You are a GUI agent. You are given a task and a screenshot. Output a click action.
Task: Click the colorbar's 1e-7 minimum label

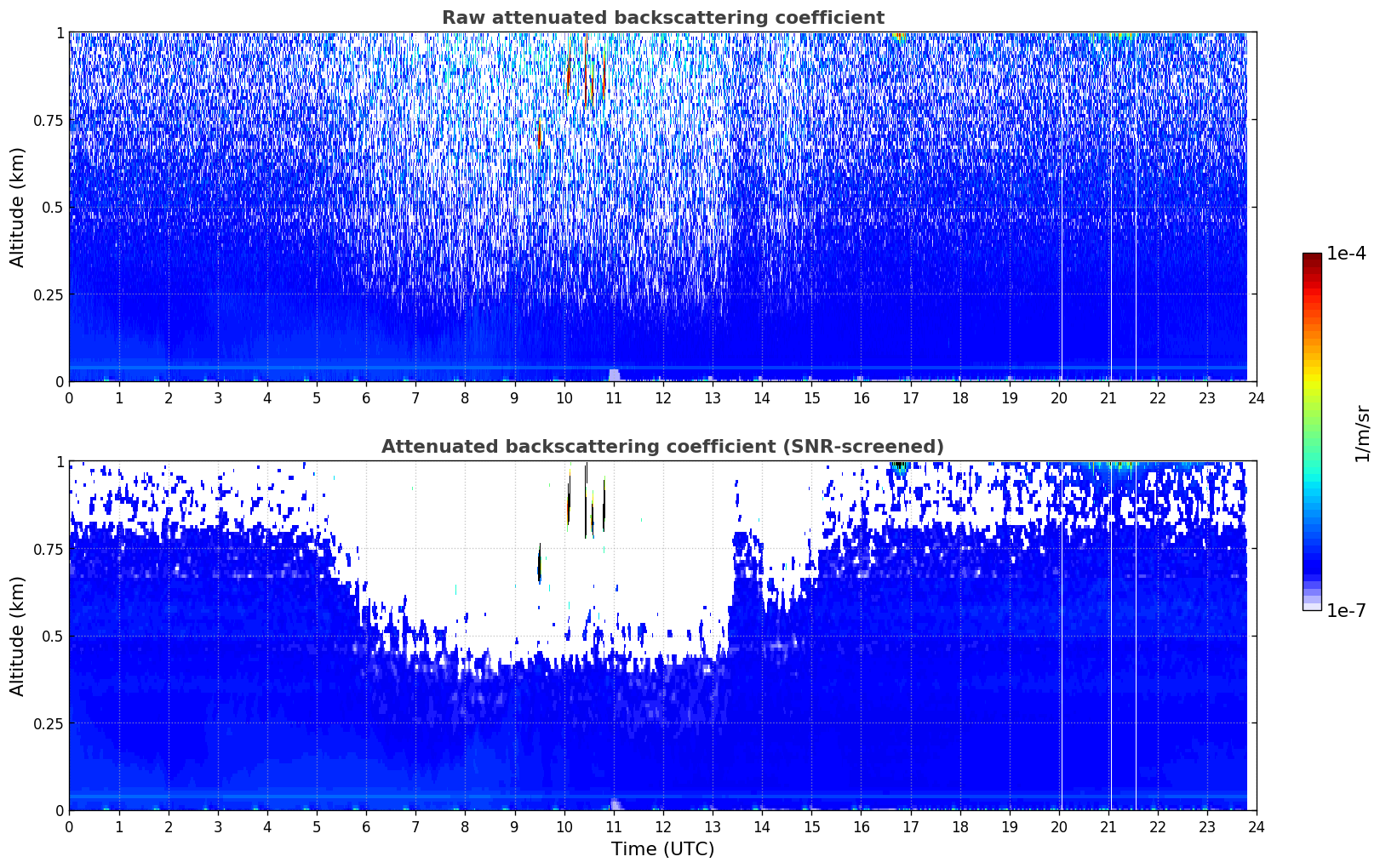click(1346, 611)
